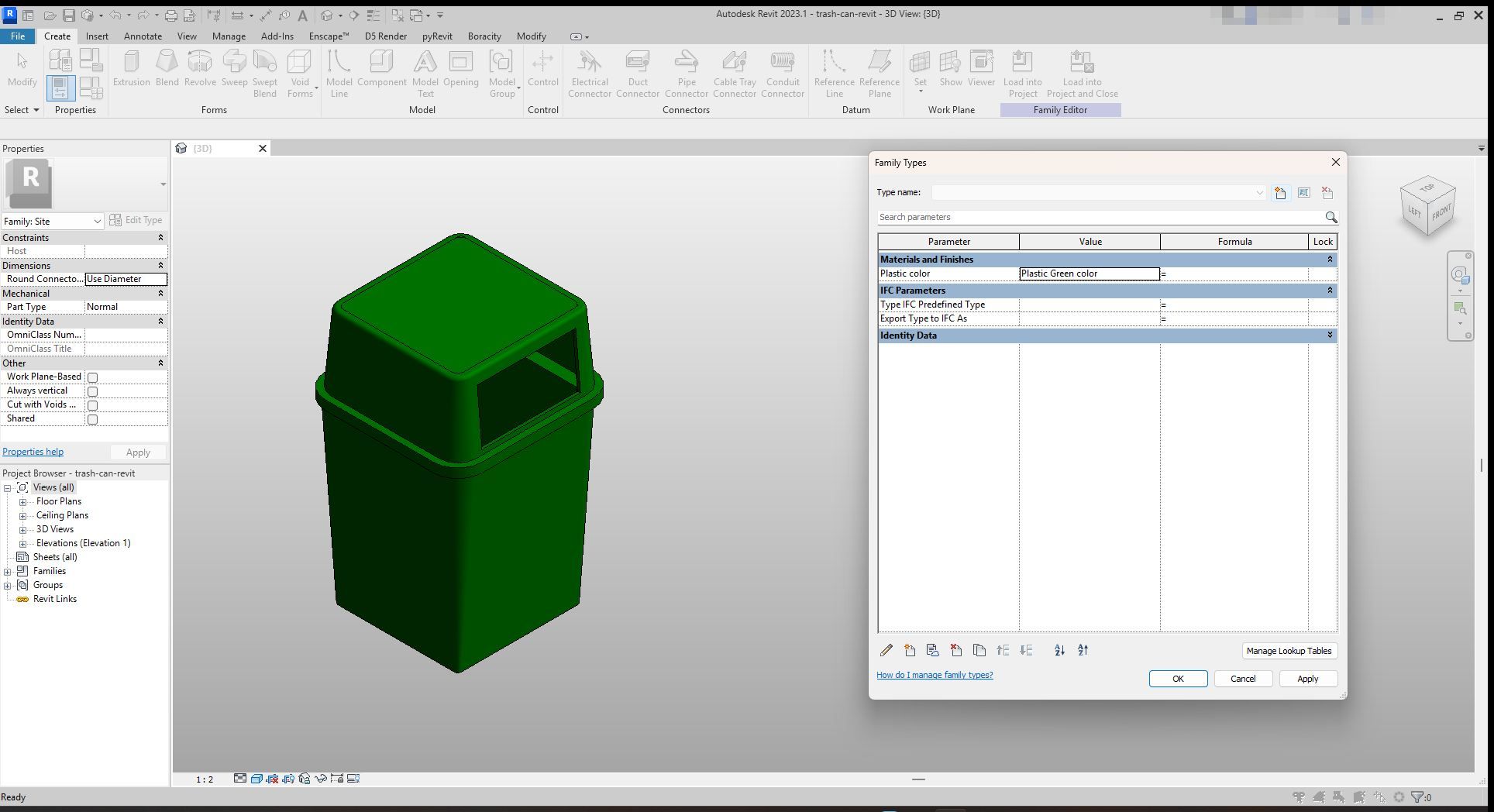This screenshot has height=812, width=1494.
Task: Open How do I manage family types link
Action: pyautogui.click(x=935, y=675)
